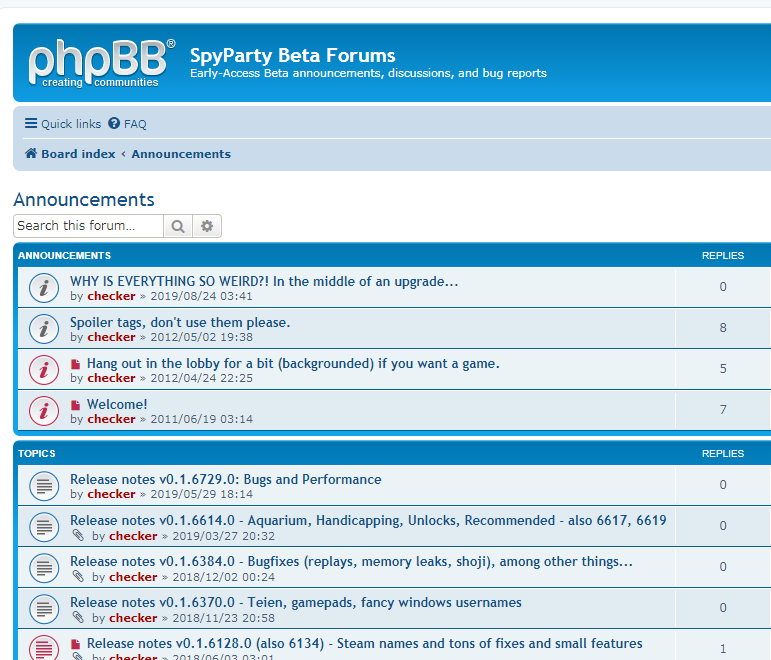This screenshot has height=660, width=771.
Task: Click red info icon beside Welcome! topic
Action: (x=44, y=411)
